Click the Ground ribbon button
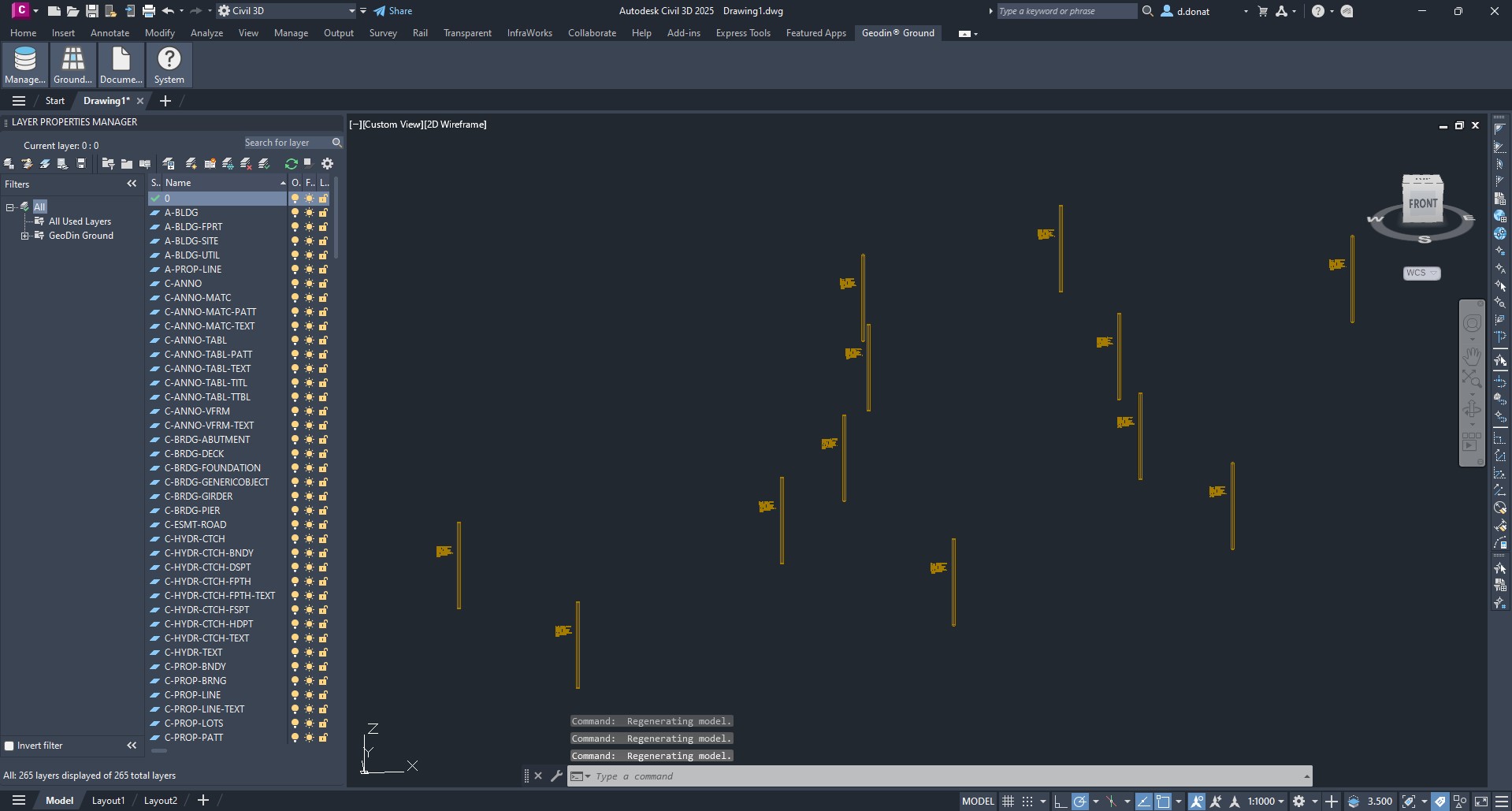The width and height of the screenshot is (1512, 811). coord(72,65)
